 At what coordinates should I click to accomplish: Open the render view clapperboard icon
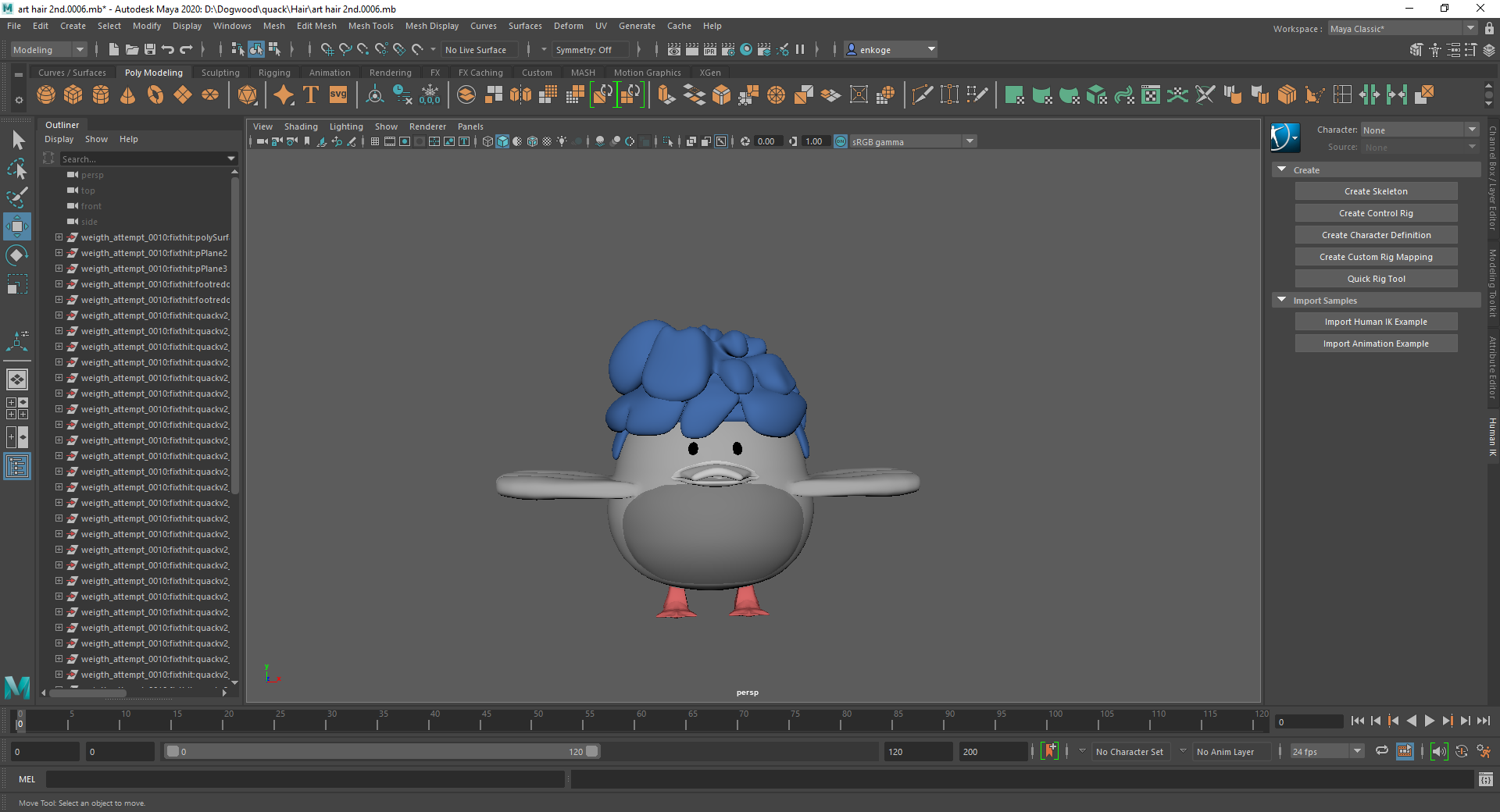click(x=673, y=49)
